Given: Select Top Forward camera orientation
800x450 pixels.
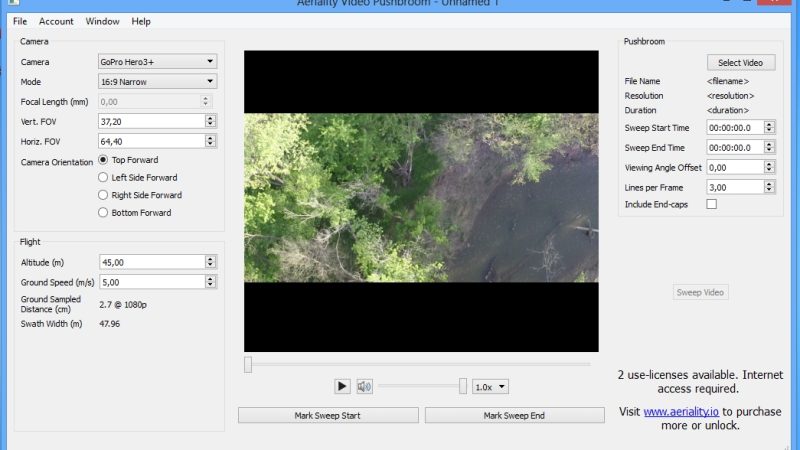Looking at the screenshot, I should click(x=103, y=160).
